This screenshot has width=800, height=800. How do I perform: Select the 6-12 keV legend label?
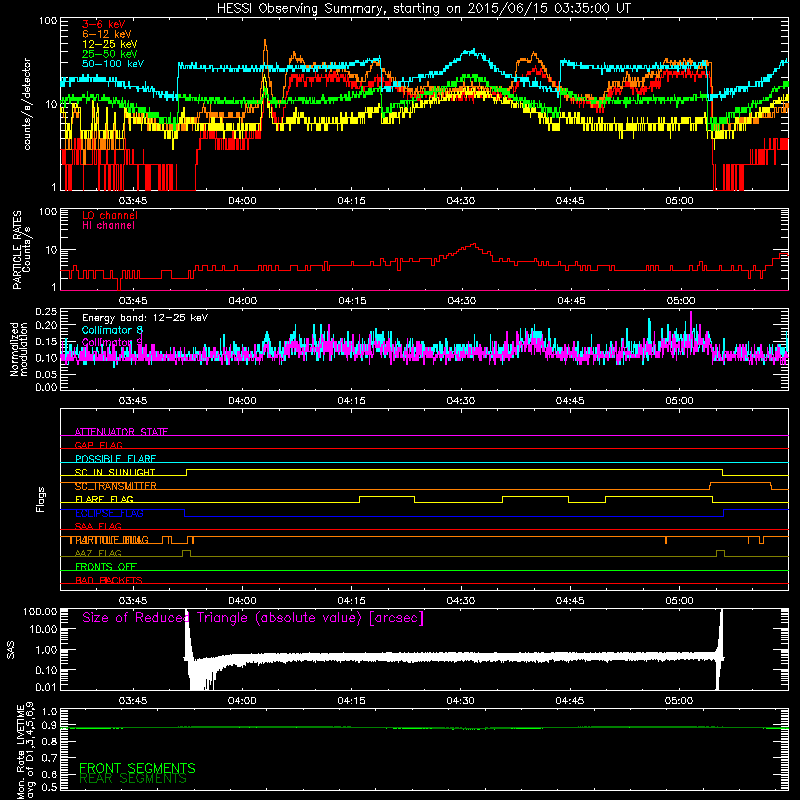[x=107, y=34]
